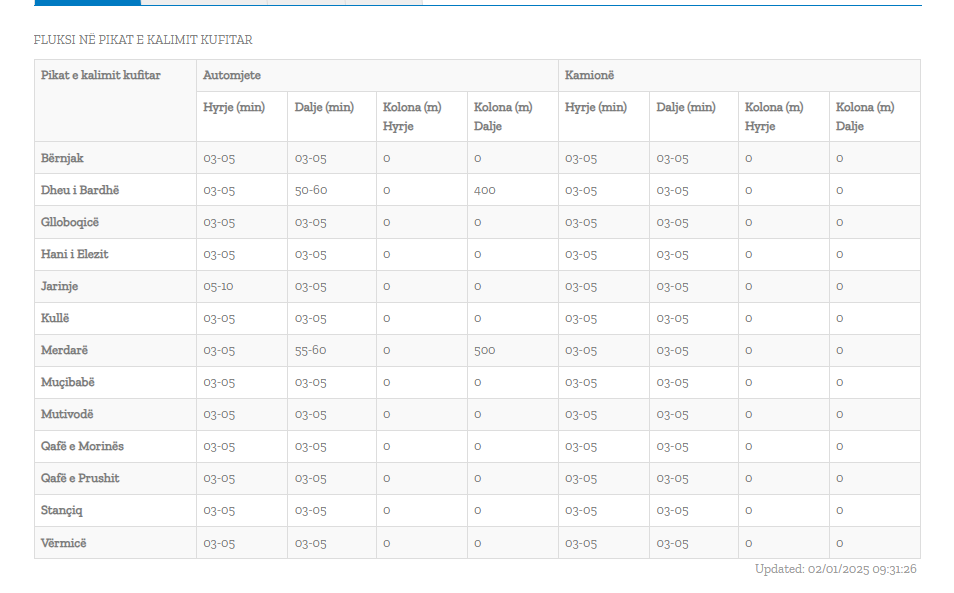Click the Hani i Elezit row name
Screen dimensions: 954x593
74,254
